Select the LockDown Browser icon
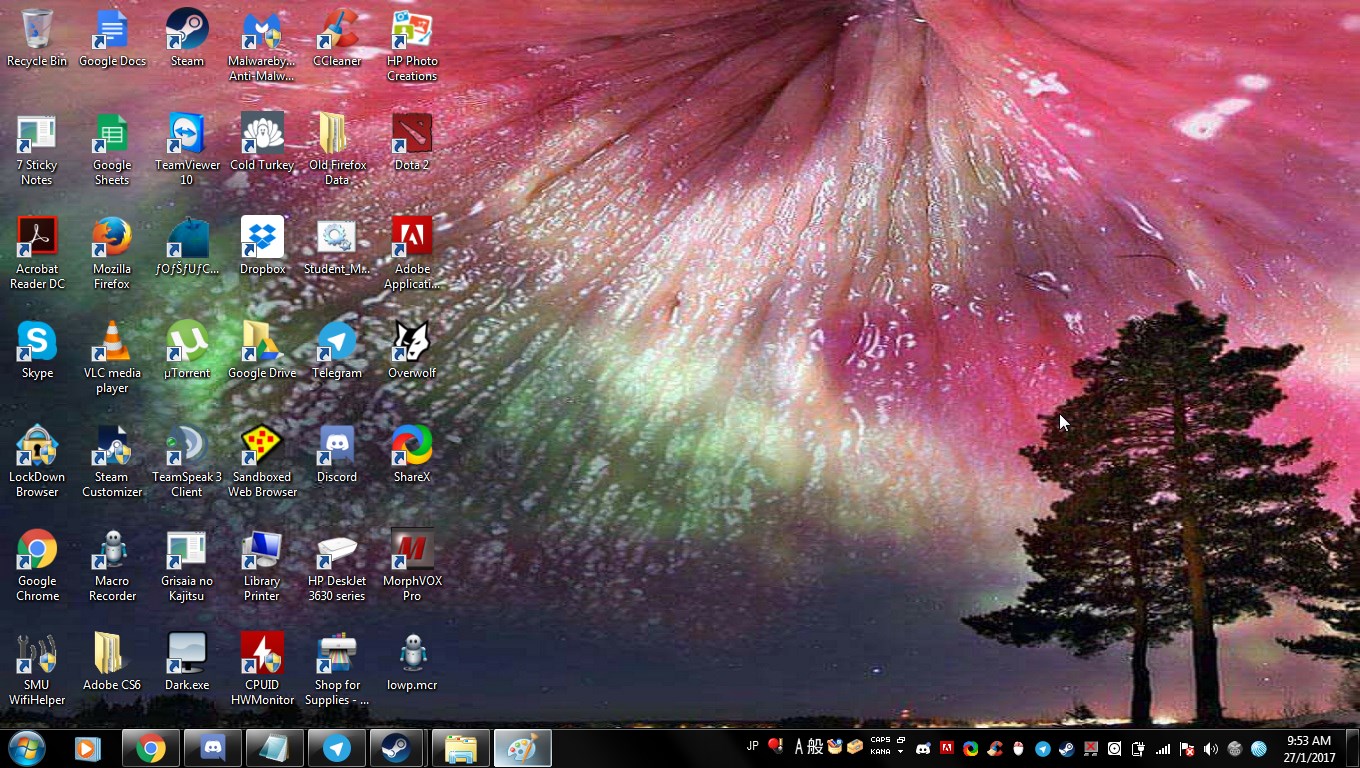This screenshot has height=768, width=1360. coord(37,462)
